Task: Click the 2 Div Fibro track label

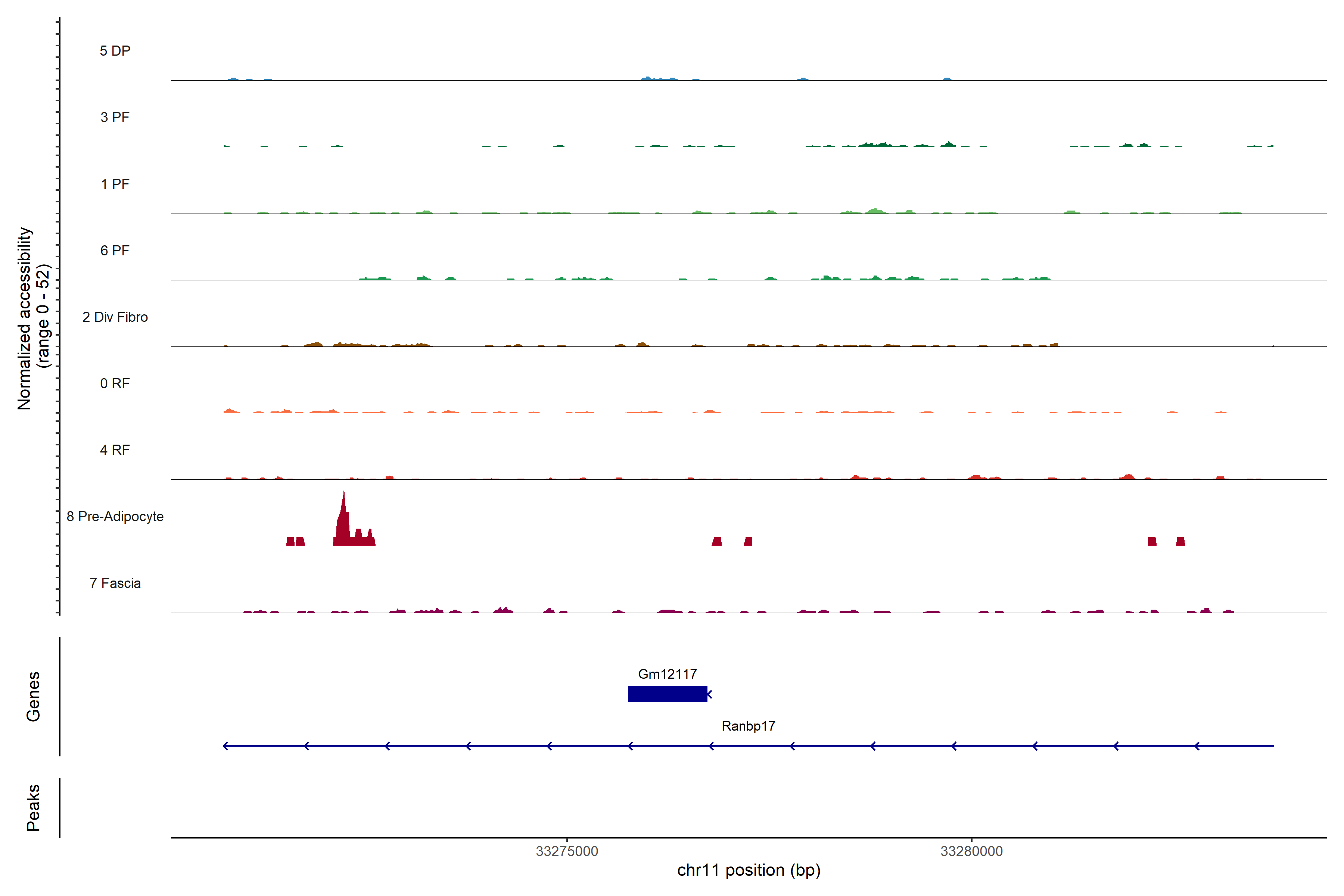Action: 115,317
